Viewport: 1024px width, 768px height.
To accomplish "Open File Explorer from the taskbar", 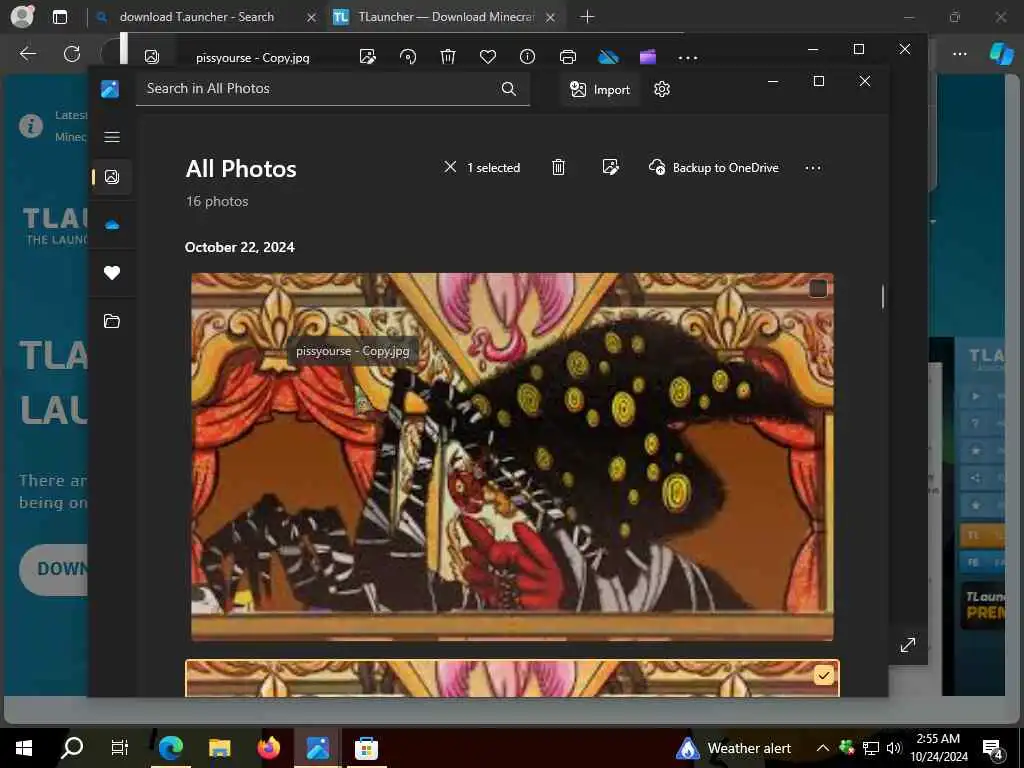I will coord(219,748).
